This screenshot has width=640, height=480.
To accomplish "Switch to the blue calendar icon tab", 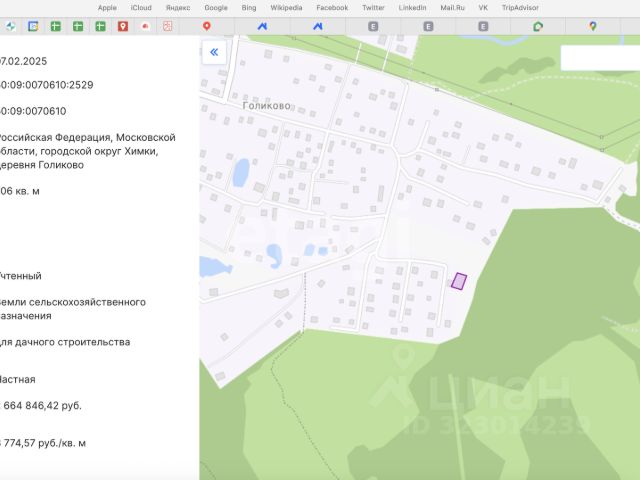I will pos(33,27).
